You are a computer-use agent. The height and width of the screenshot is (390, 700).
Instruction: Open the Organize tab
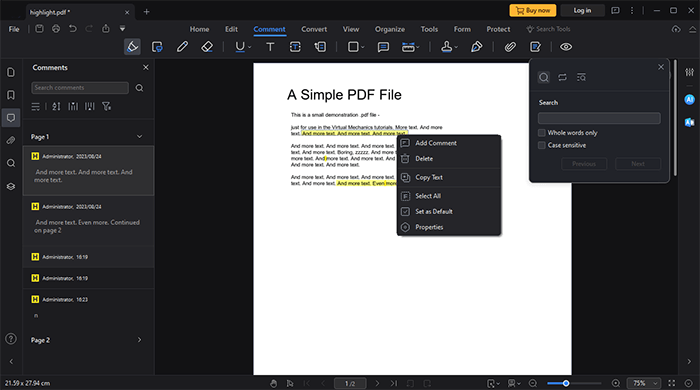coord(390,29)
